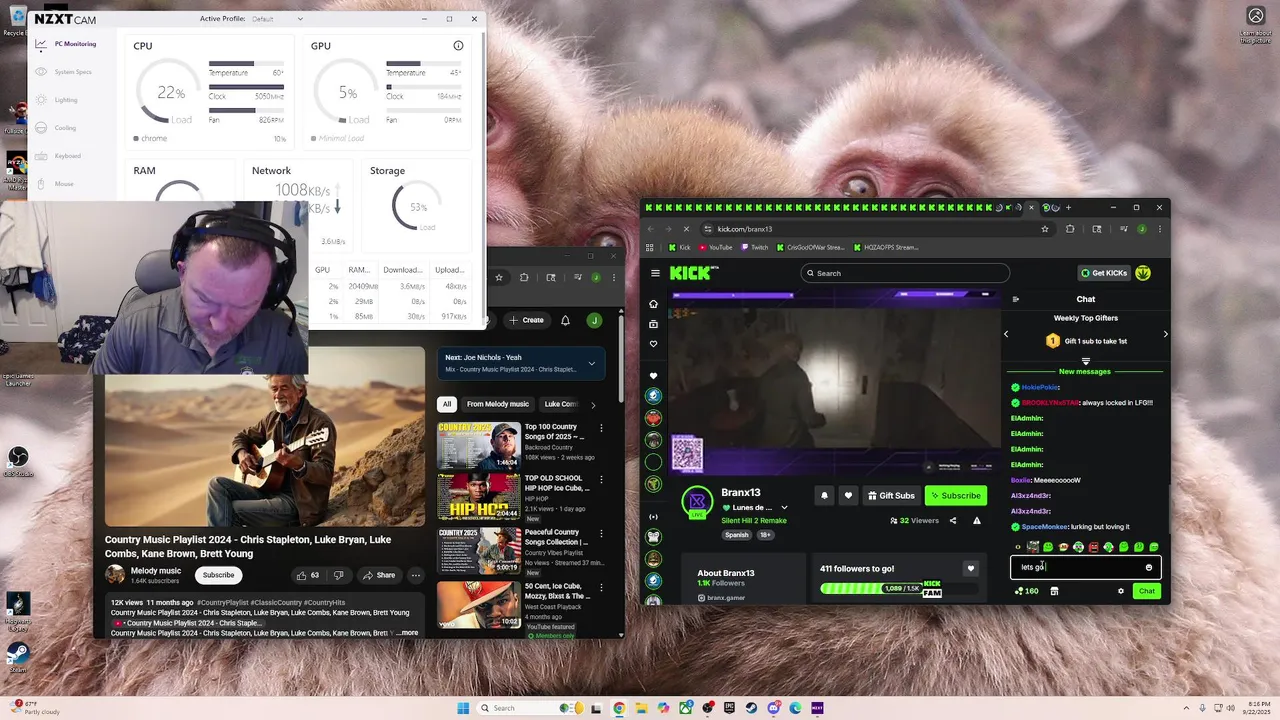
Task: Open more actions menu under YouTube video
Action: [416, 575]
